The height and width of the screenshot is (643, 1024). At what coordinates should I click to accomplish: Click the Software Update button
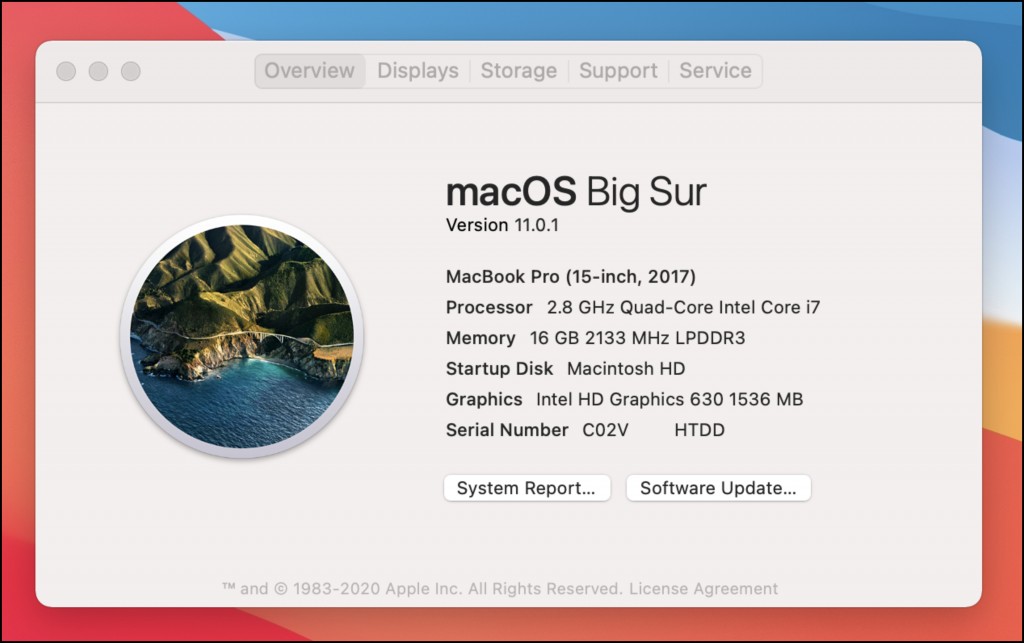pos(718,488)
